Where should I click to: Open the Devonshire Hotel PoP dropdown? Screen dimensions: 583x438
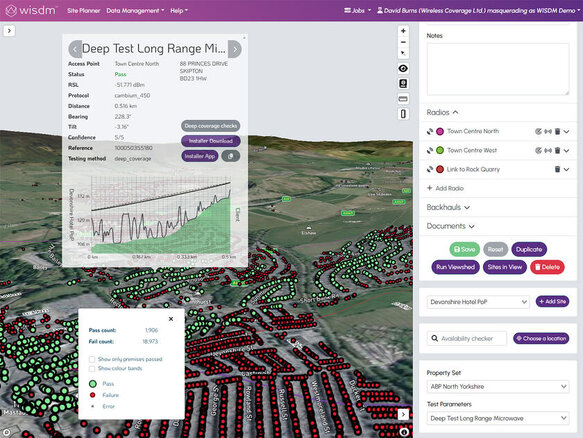[x=478, y=302]
